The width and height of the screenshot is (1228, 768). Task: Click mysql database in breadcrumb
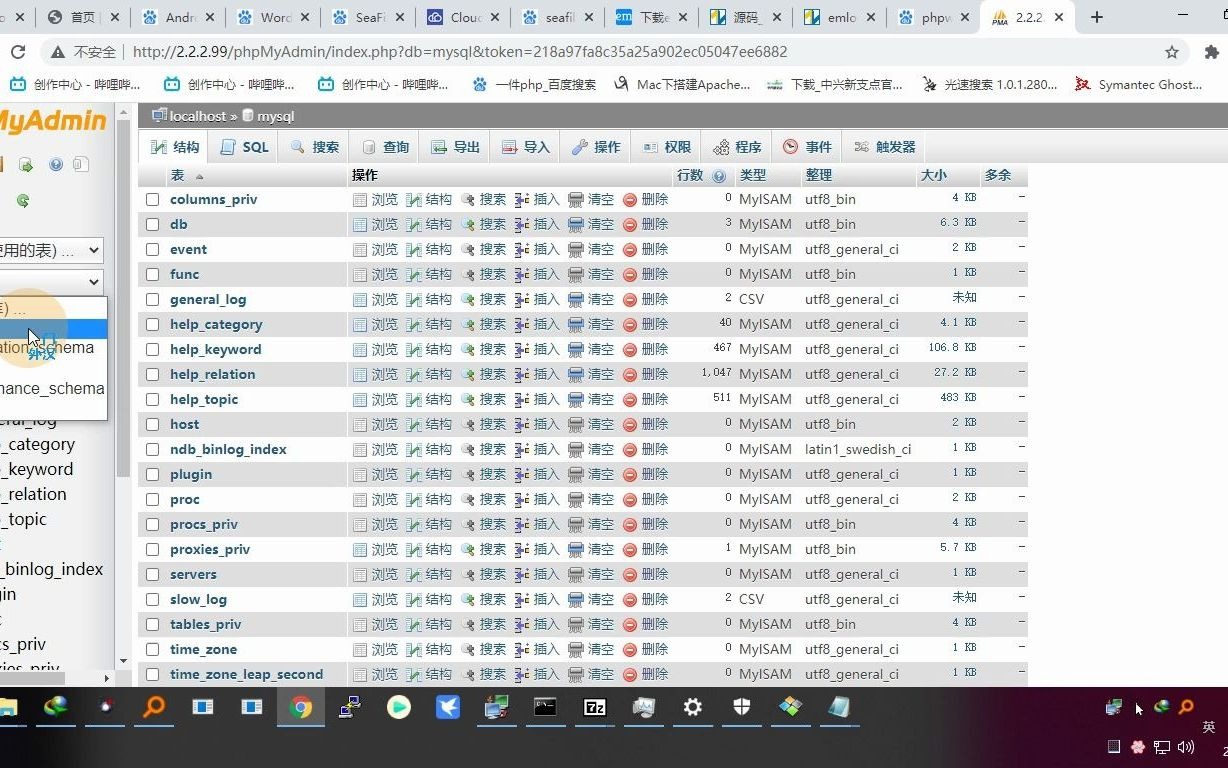275,116
